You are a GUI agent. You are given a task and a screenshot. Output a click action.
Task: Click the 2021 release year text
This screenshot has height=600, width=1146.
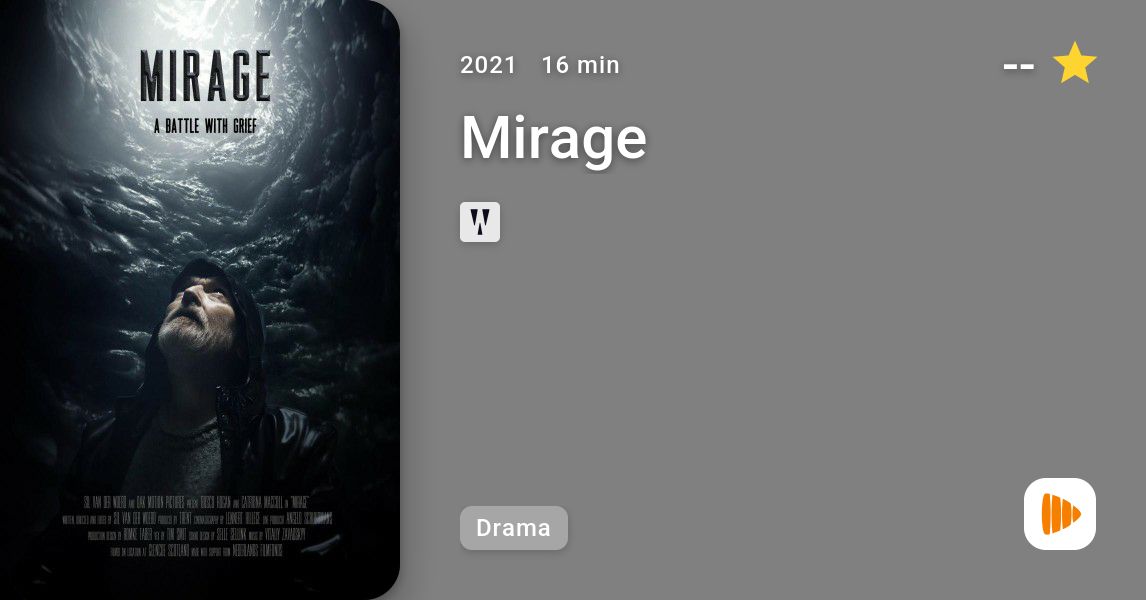pyautogui.click(x=487, y=65)
